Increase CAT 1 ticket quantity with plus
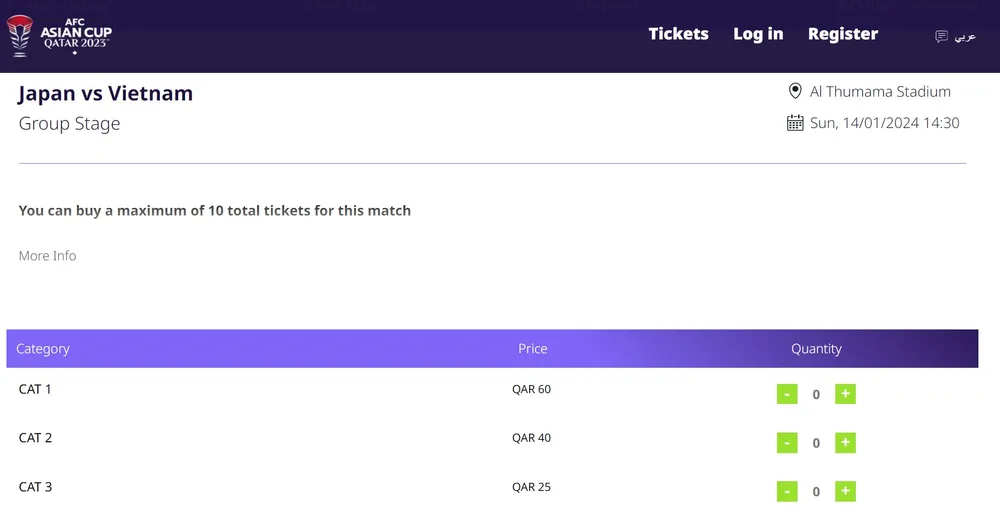This screenshot has width=1000, height=526. 845,394
